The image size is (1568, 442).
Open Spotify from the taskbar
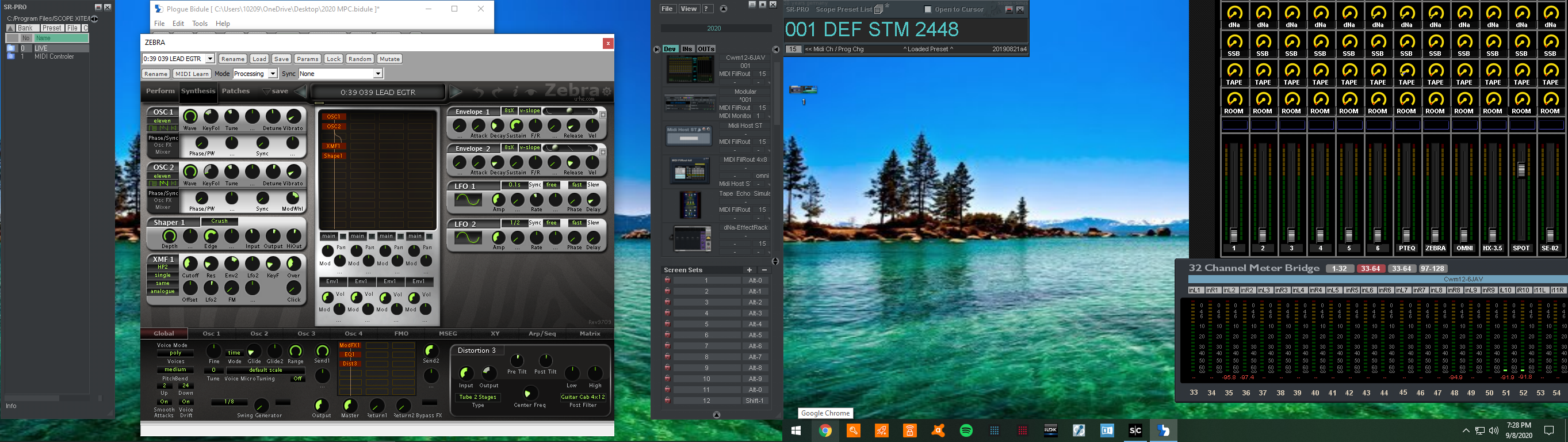point(966,430)
